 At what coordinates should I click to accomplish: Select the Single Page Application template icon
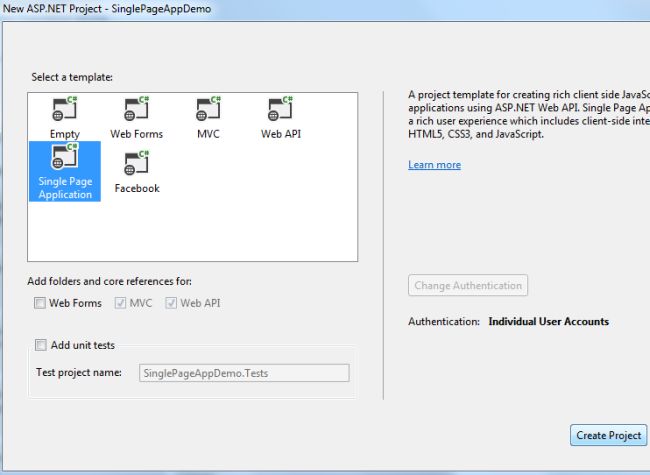[x=65, y=157]
